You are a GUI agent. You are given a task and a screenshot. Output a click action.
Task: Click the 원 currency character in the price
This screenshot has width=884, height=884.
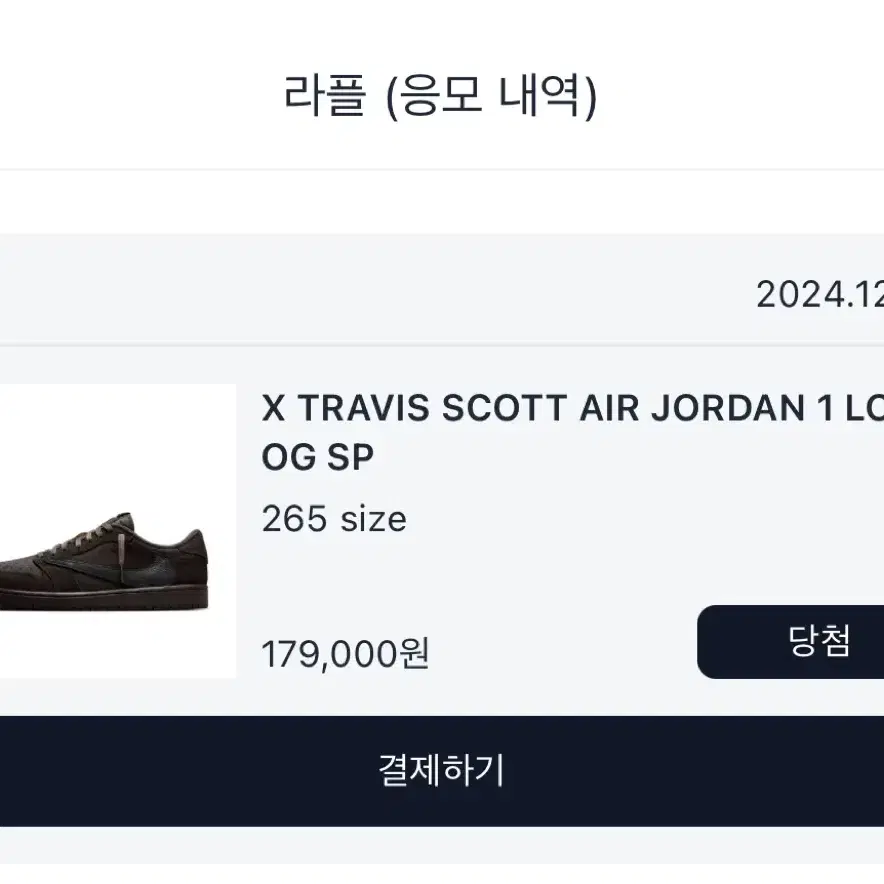pyautogui.click(x=414, y=654)
